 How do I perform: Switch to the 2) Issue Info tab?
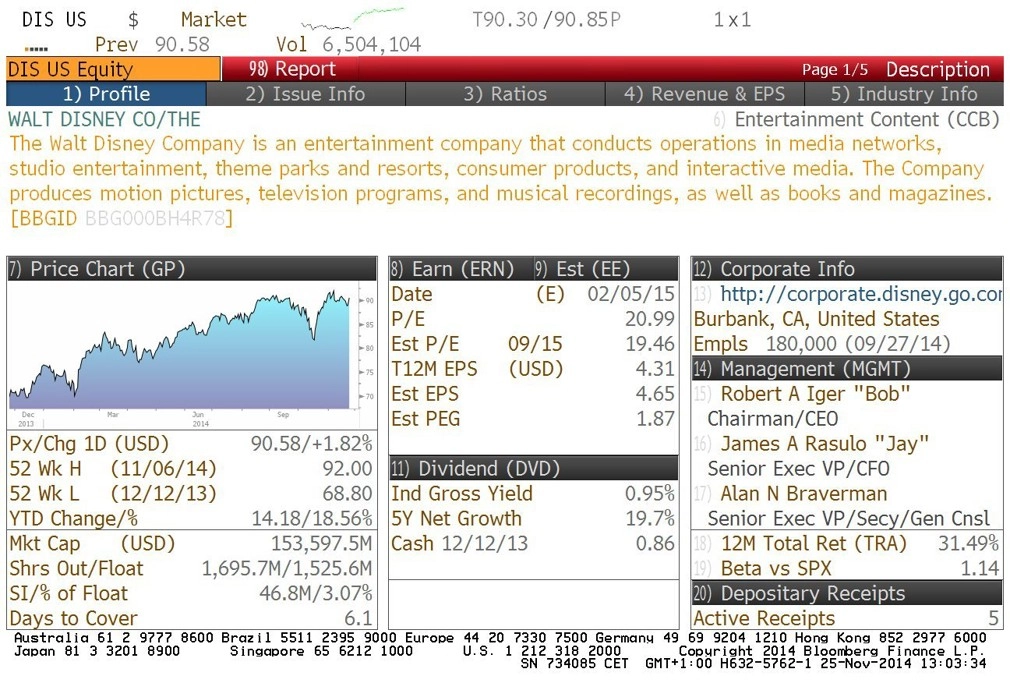(305, 94)
